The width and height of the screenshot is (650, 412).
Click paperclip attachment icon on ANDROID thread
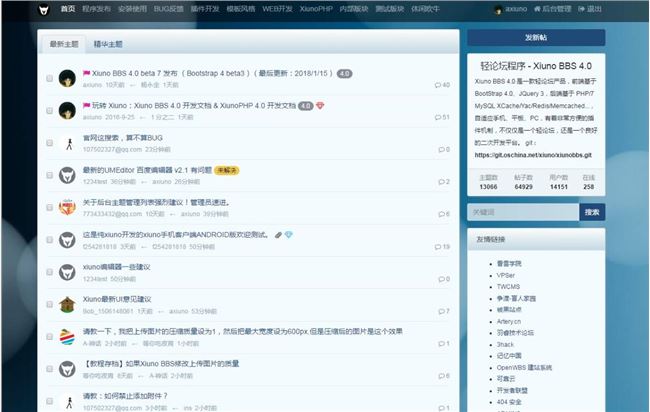(278, 235)
